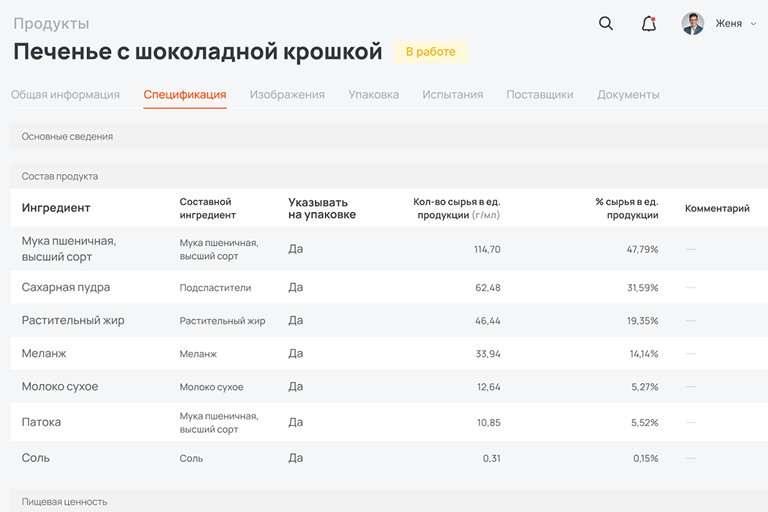This screenshot has width=768, height=512.
Task: Collapse the Состав продукта section
Action: pos(60,176)
